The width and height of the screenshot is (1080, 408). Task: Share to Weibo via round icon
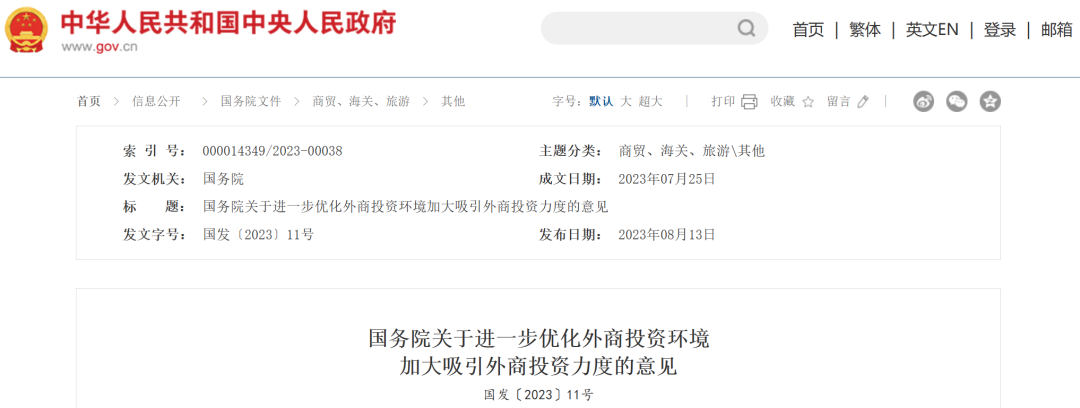pyautogui.click(x=924, y=102)
